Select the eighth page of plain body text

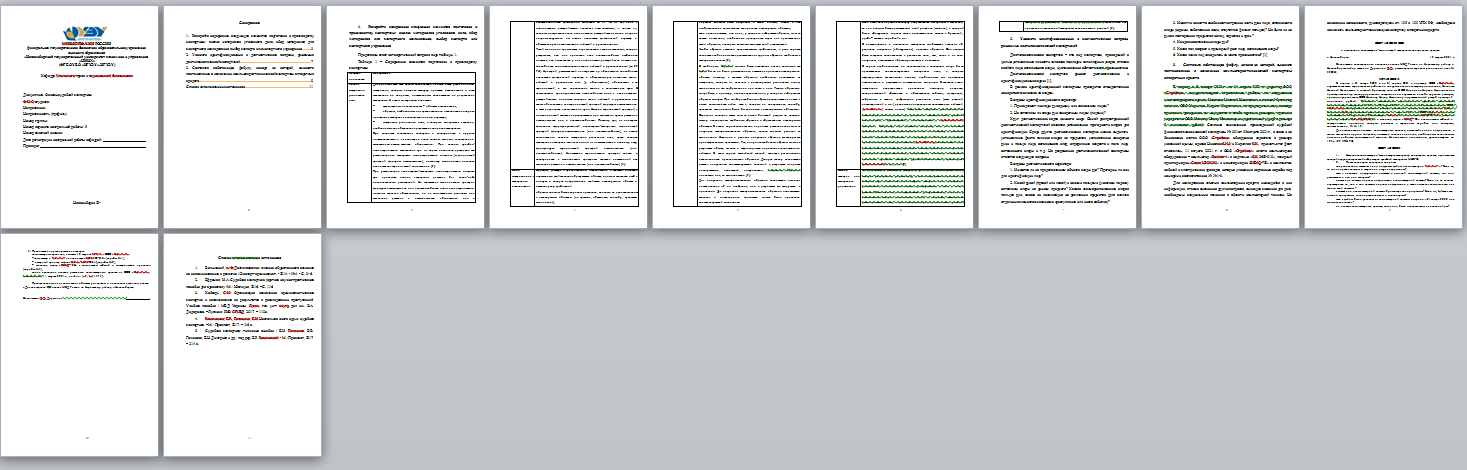[1222, 118]
